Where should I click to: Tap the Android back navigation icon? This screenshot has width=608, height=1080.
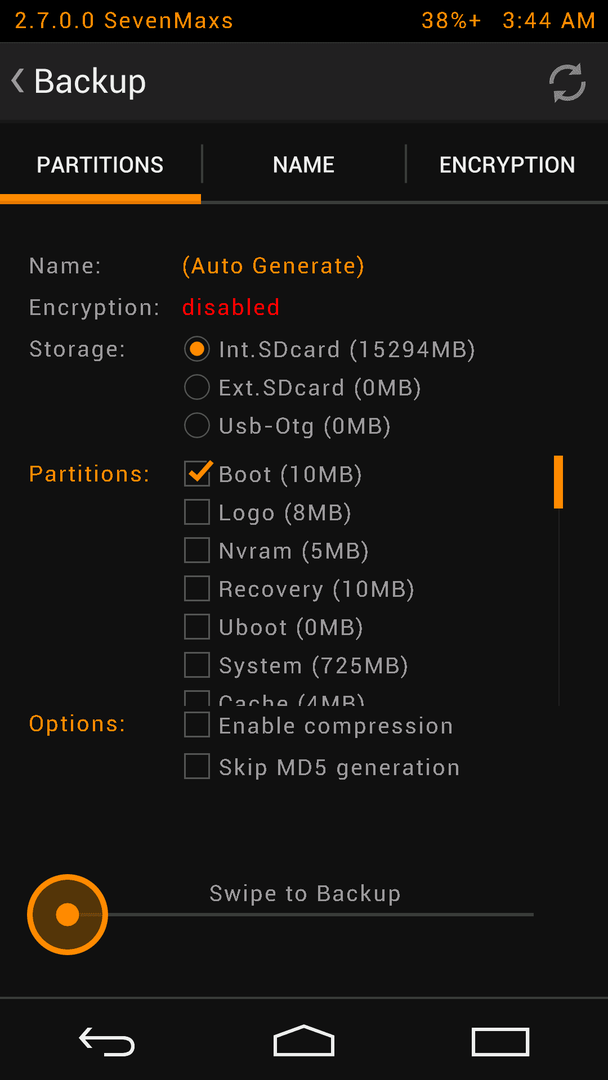click(x=107, y=1041)
